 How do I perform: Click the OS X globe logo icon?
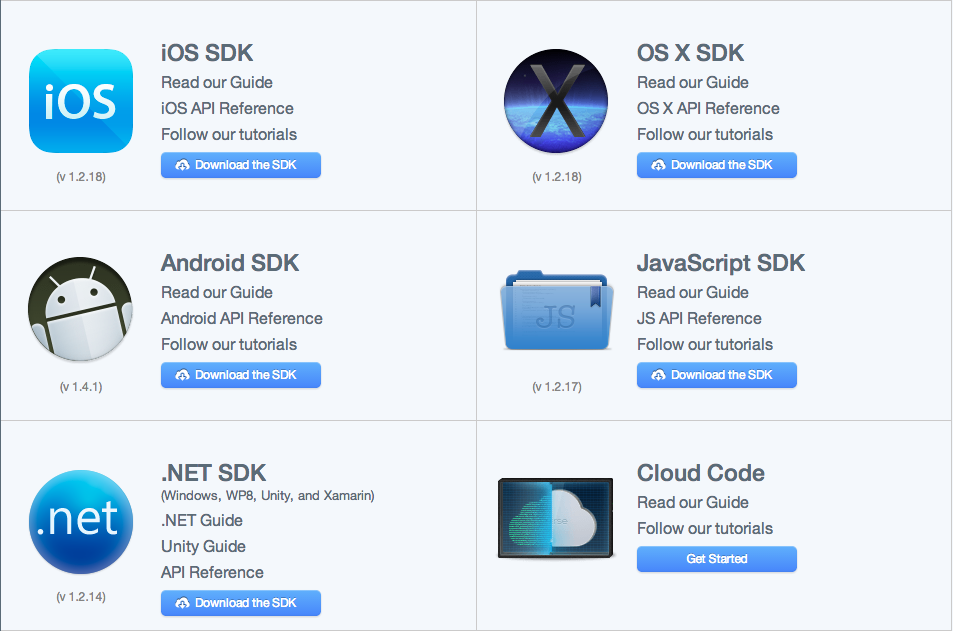556,101
